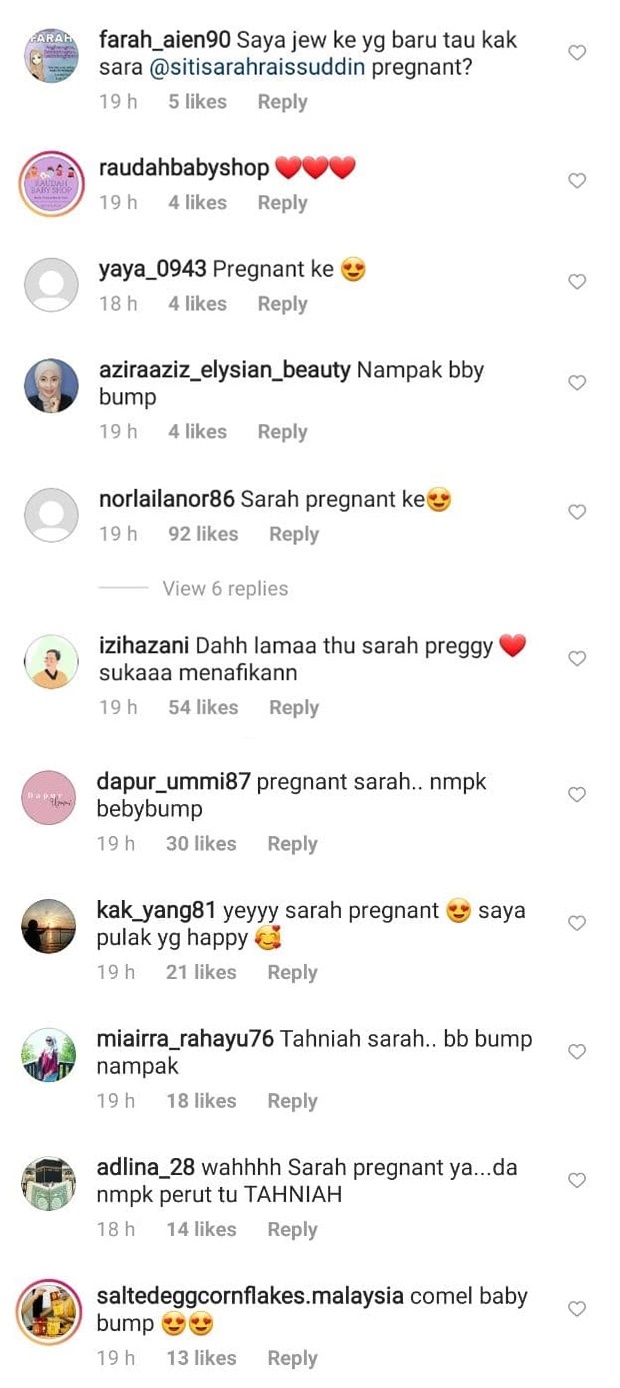
Task: Toggle like on saltedeggcornflakes.malaysia comment
Action: (577, 1309)
